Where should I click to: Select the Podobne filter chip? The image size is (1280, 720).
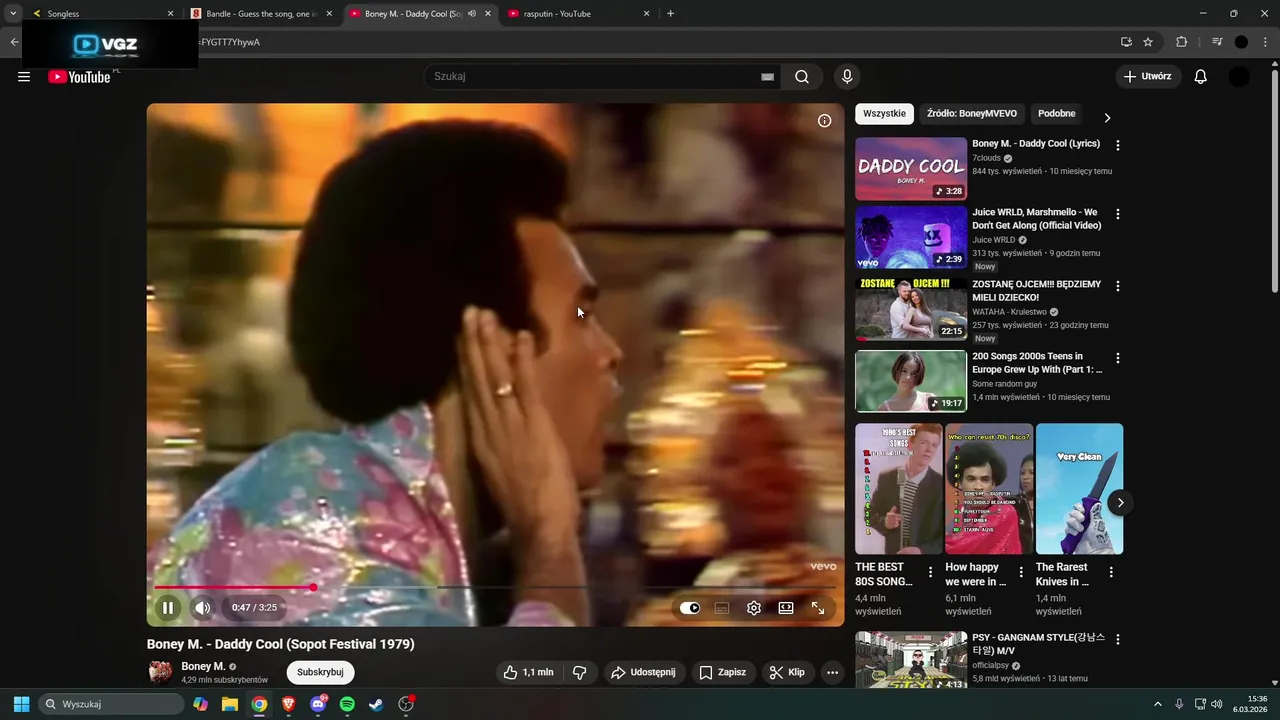1057,114
